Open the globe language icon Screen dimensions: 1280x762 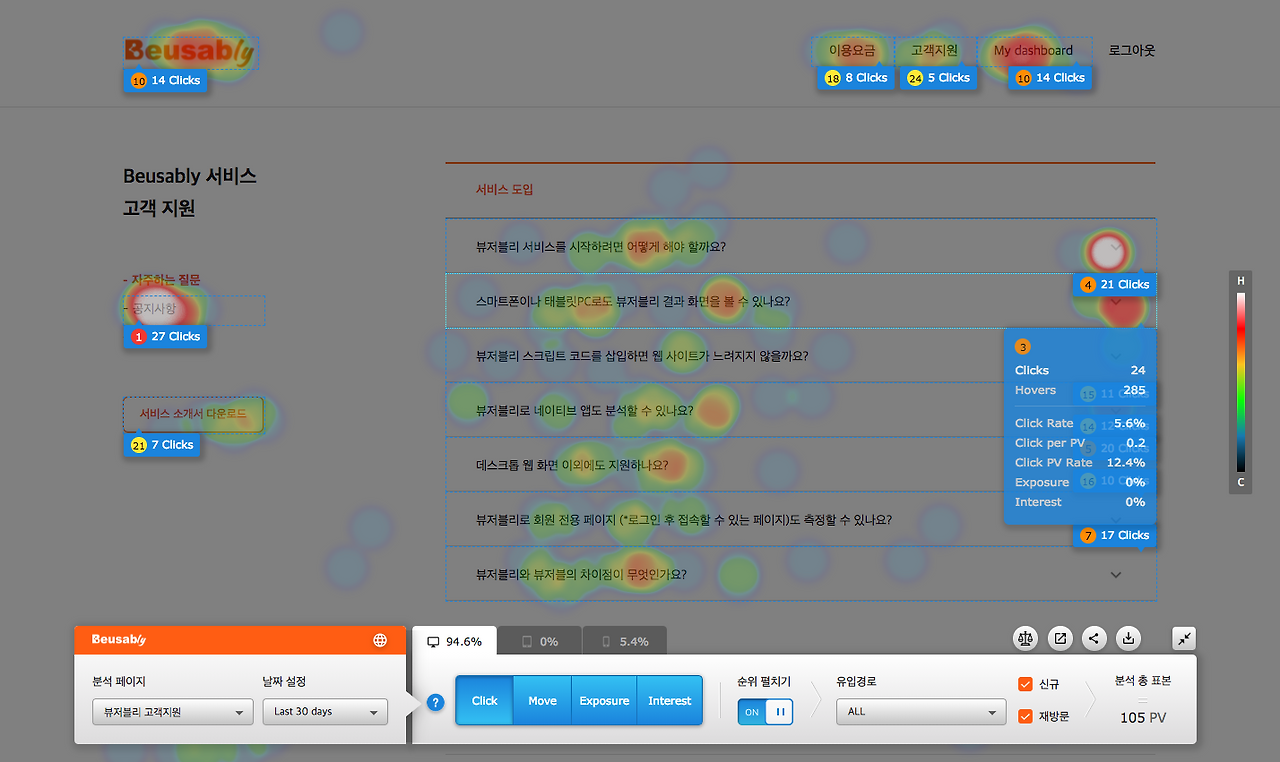380,640
